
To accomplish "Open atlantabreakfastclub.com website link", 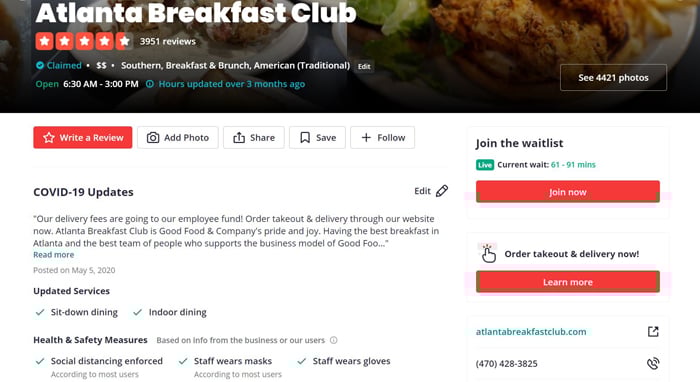I will pyautogui.click(x=531, y=332).
